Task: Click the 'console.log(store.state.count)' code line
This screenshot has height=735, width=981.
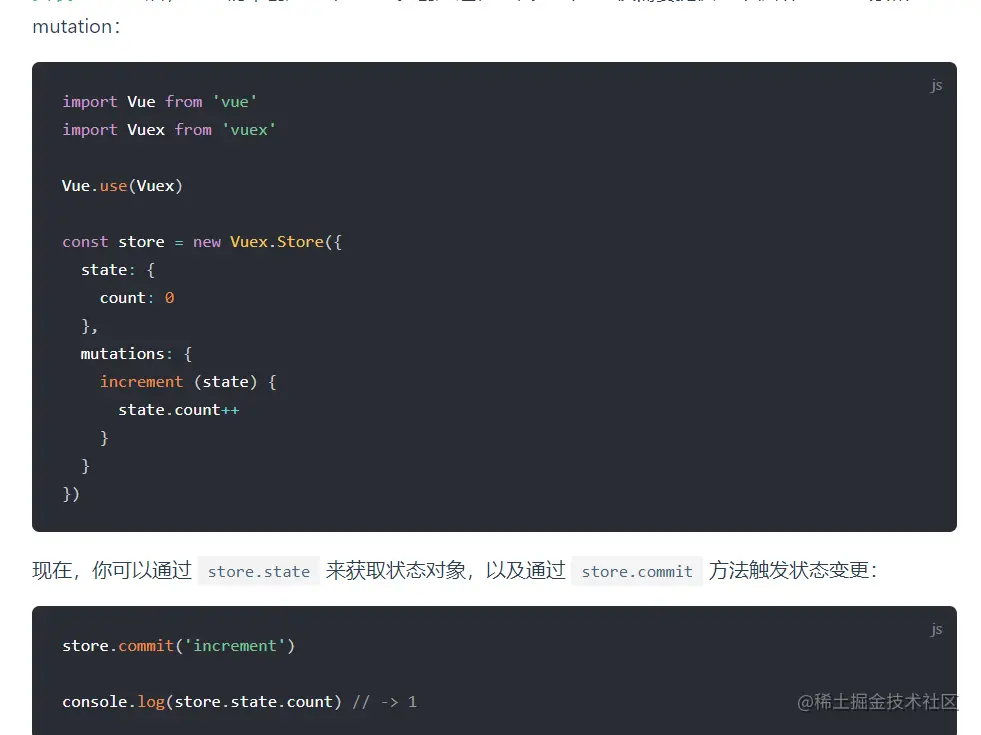Action: 202,702
